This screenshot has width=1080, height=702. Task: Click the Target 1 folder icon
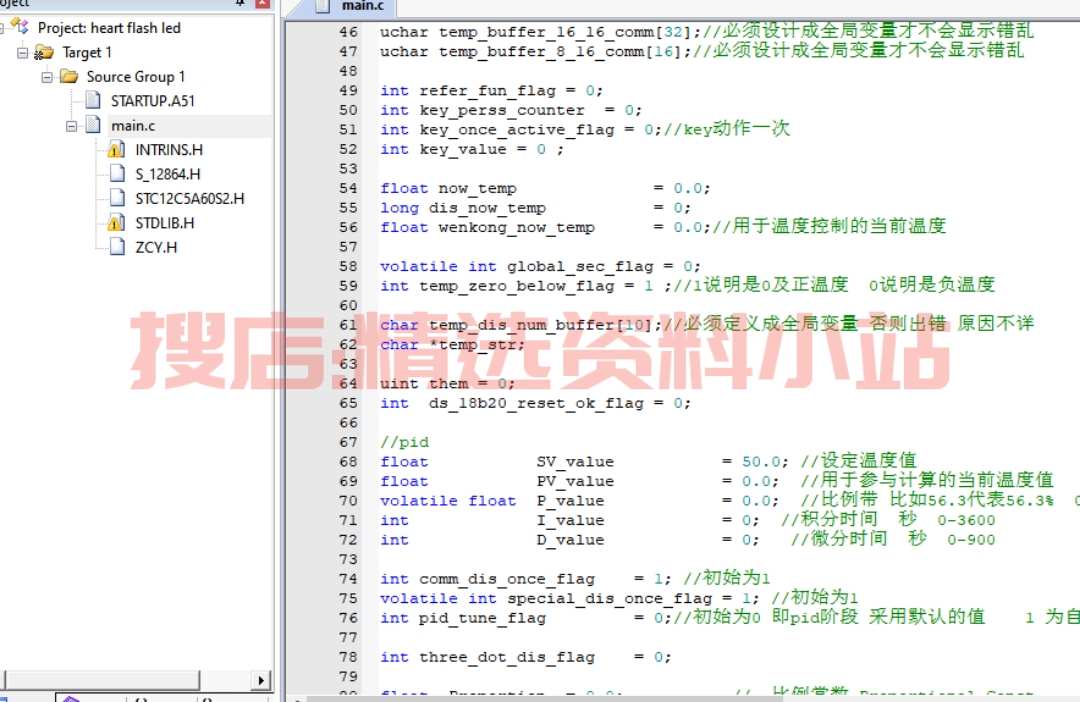point(45,52)
